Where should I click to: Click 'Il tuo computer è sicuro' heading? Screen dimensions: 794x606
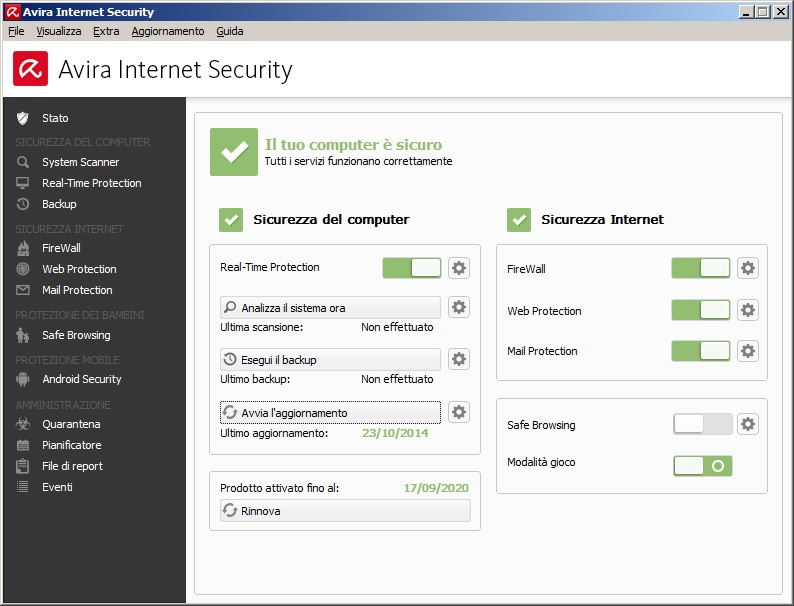pos(353,144)
